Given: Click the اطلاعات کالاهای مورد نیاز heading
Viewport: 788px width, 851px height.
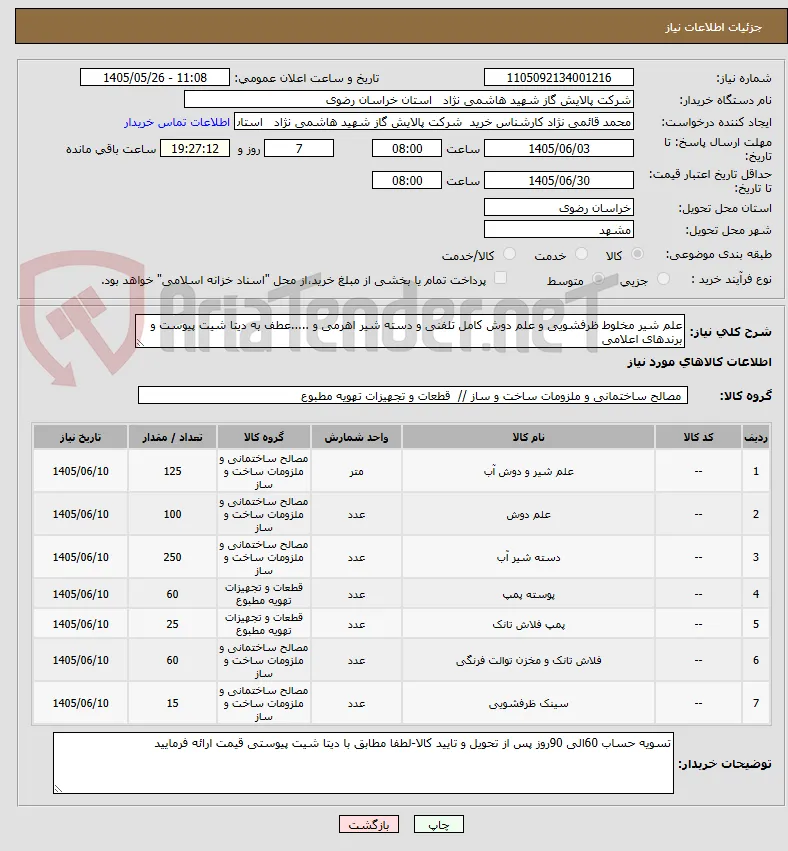Looking at the screenshot, I should pyautogui.click(x=699, y=362).
